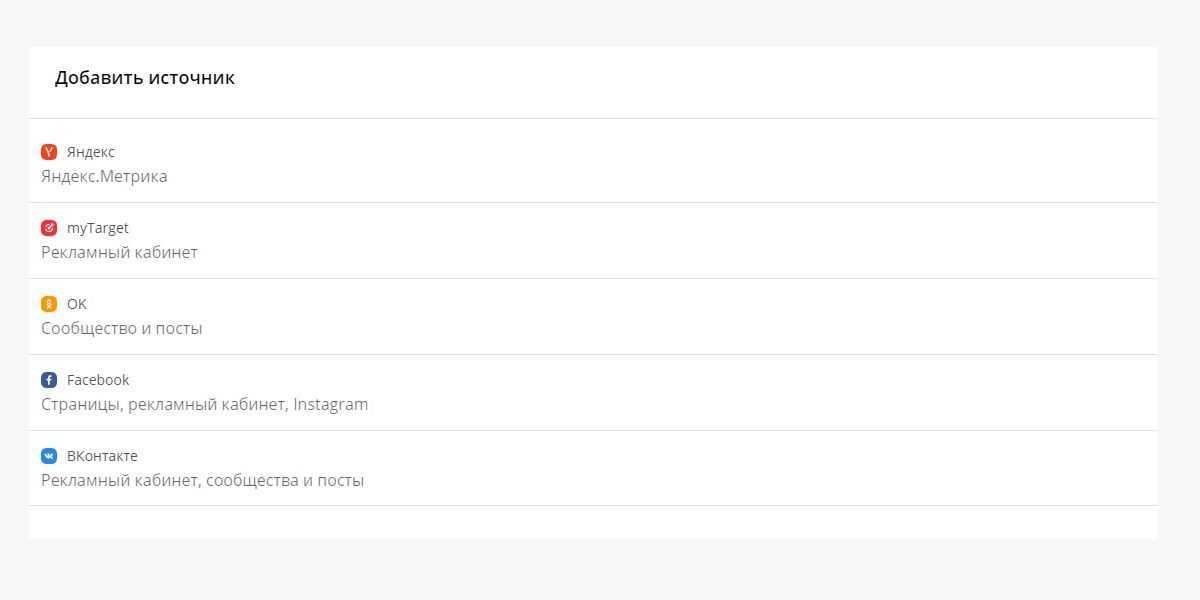This screenshot has height=600, width=1200.
Task: Choose Рекламный кабинет, сообщества и посты text
Action: (x=202, y=481)
